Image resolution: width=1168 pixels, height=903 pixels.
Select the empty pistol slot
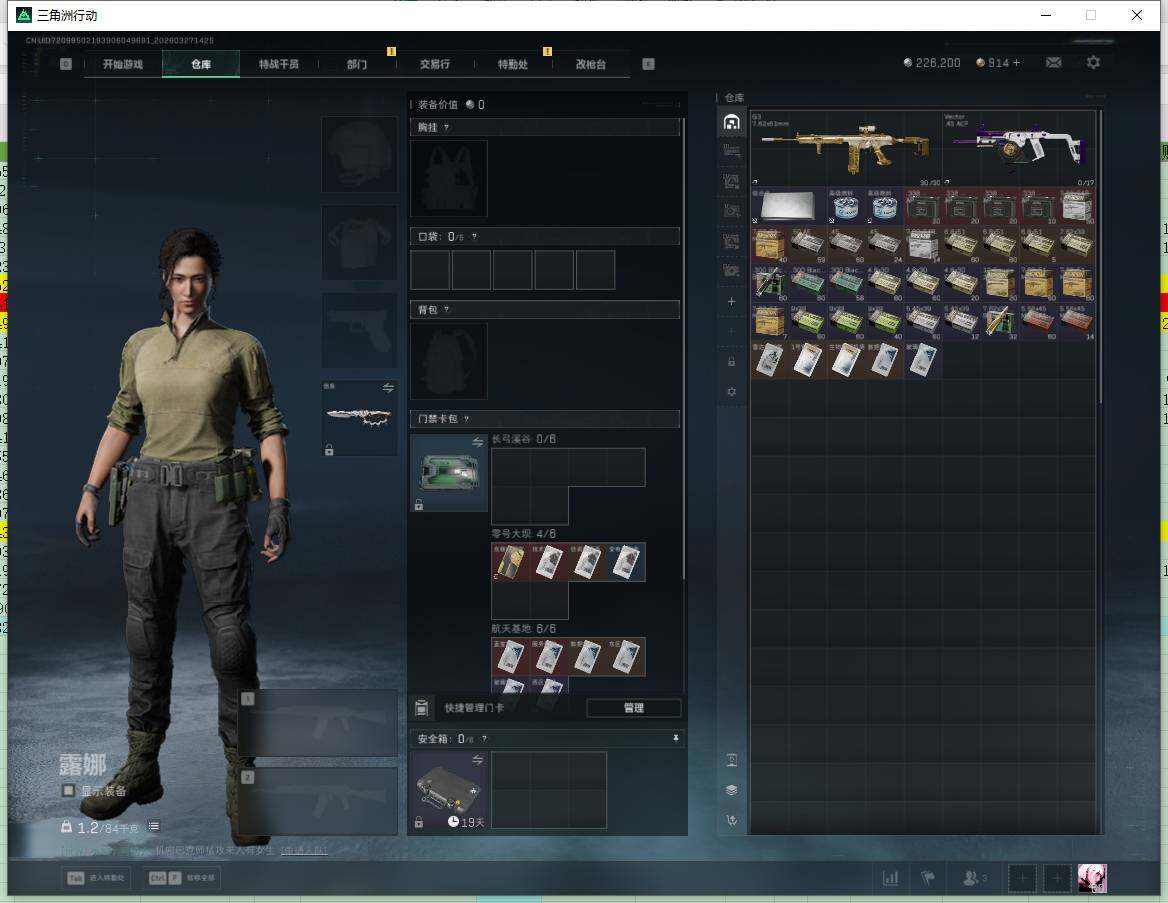[x=358, y=330]
